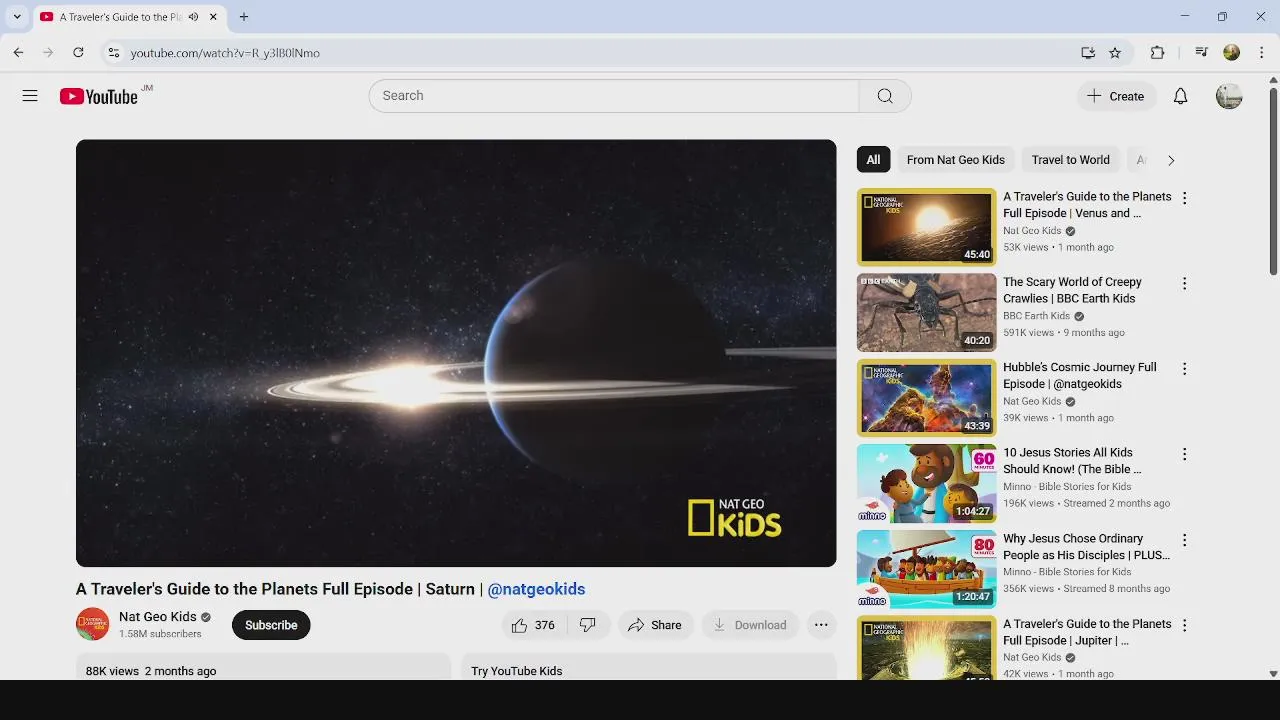Open the Create button
This screenshot has height=720, width=1280.
[x=1116, y=96]
